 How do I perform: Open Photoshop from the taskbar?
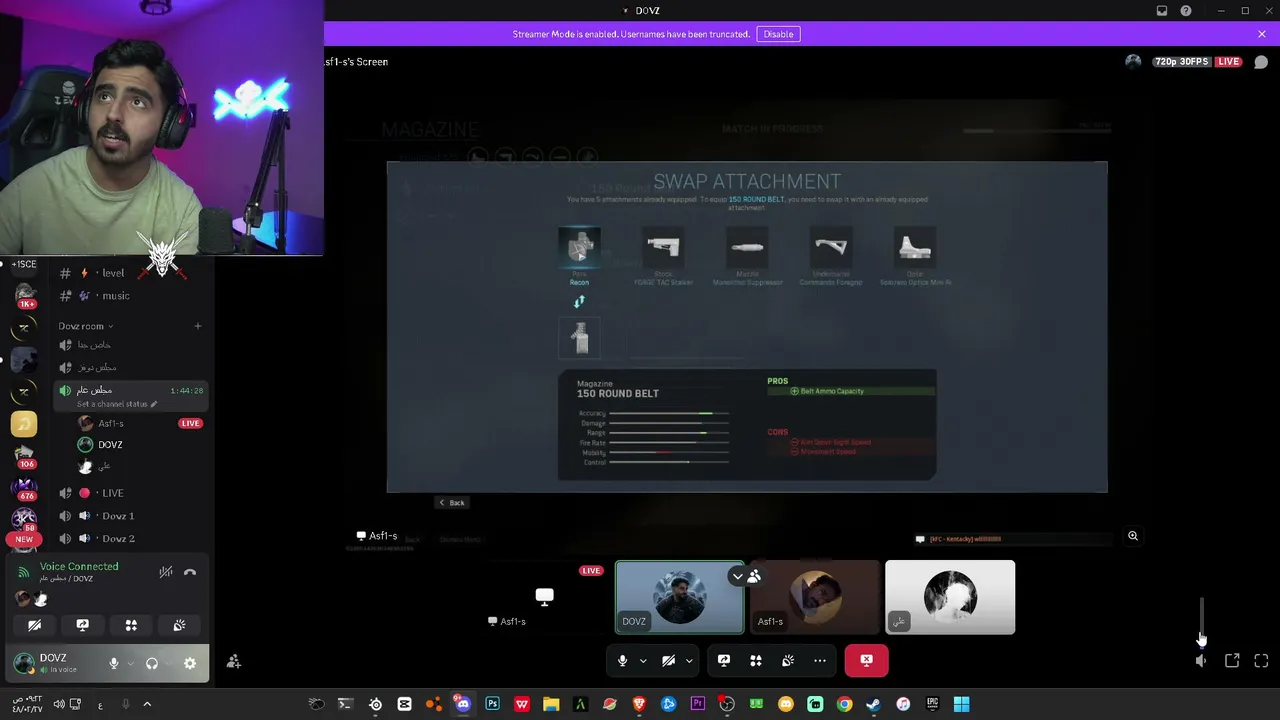492,704
